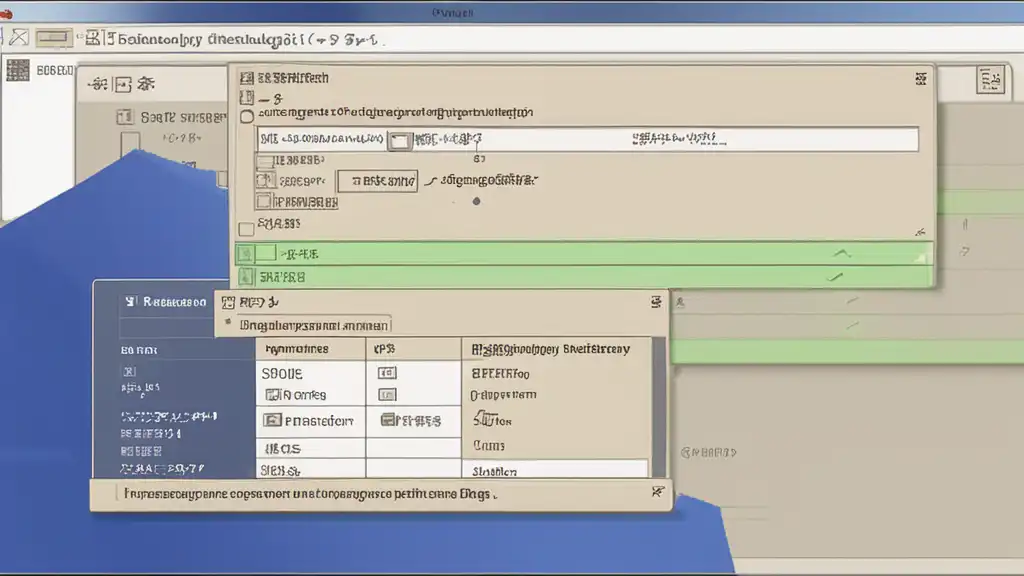
Task: Select the "Cams" entry in the right column
Action: coord(488,445)
